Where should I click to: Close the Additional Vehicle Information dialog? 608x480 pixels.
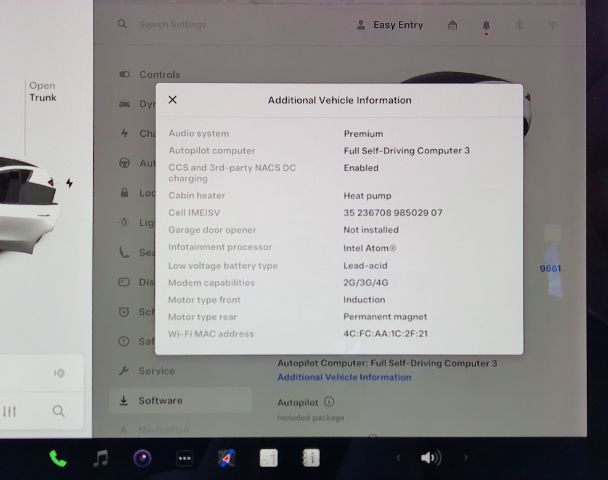[173, 100]
